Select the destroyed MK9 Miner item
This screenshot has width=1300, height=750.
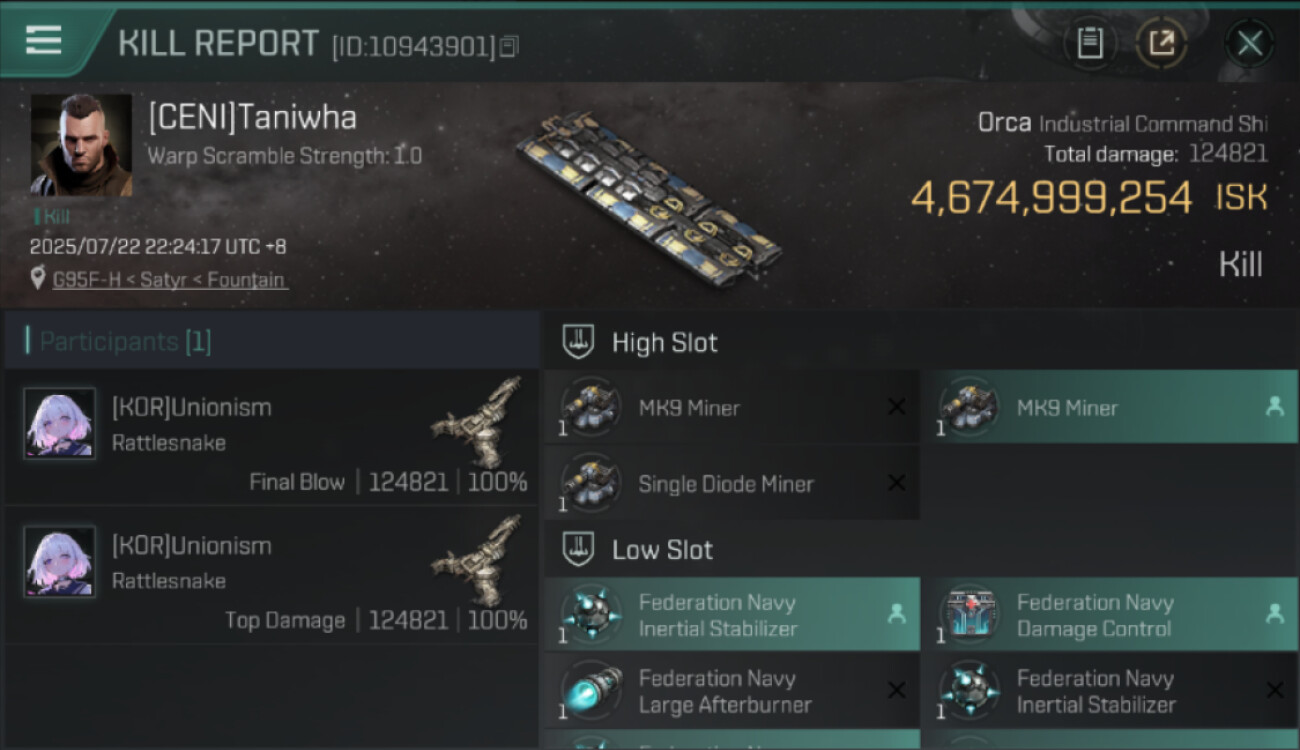point(732,407)
